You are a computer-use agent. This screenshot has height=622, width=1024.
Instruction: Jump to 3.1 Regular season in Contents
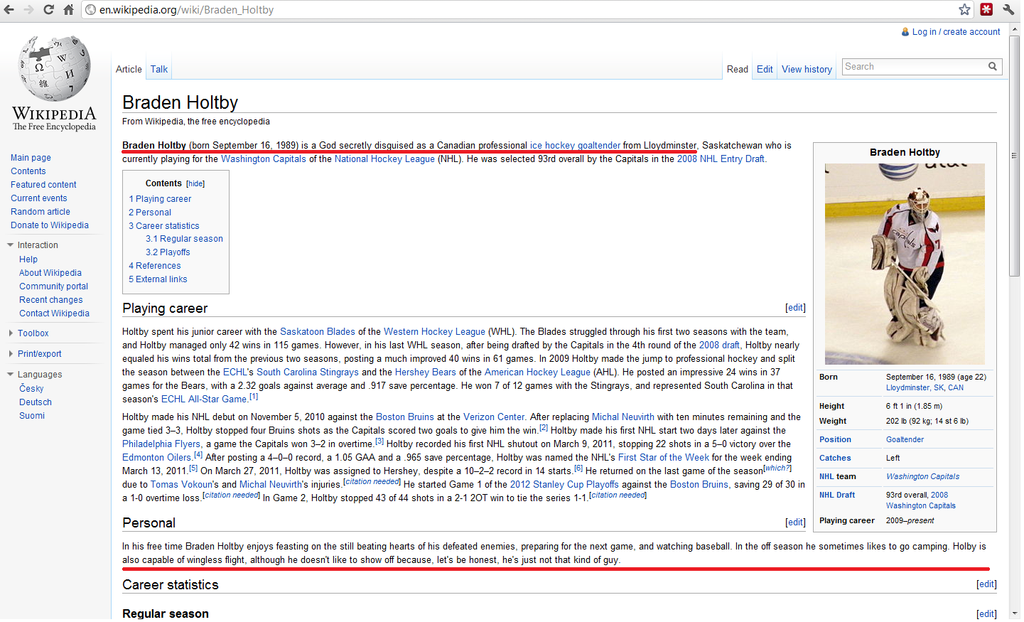184,239
